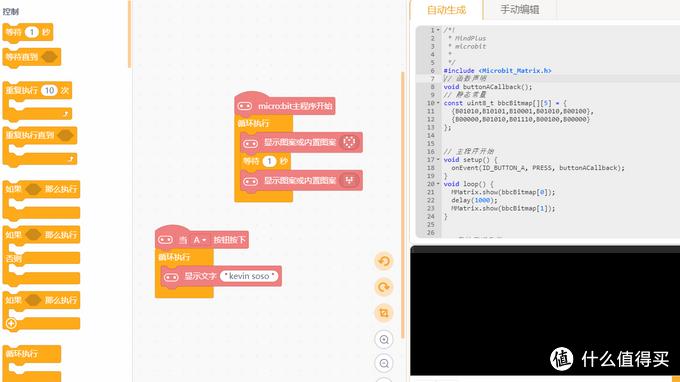Select the 'microbit主程序开始' hat block
The image size is (680, 382).
pyautogui.click(x=285, y=105)
